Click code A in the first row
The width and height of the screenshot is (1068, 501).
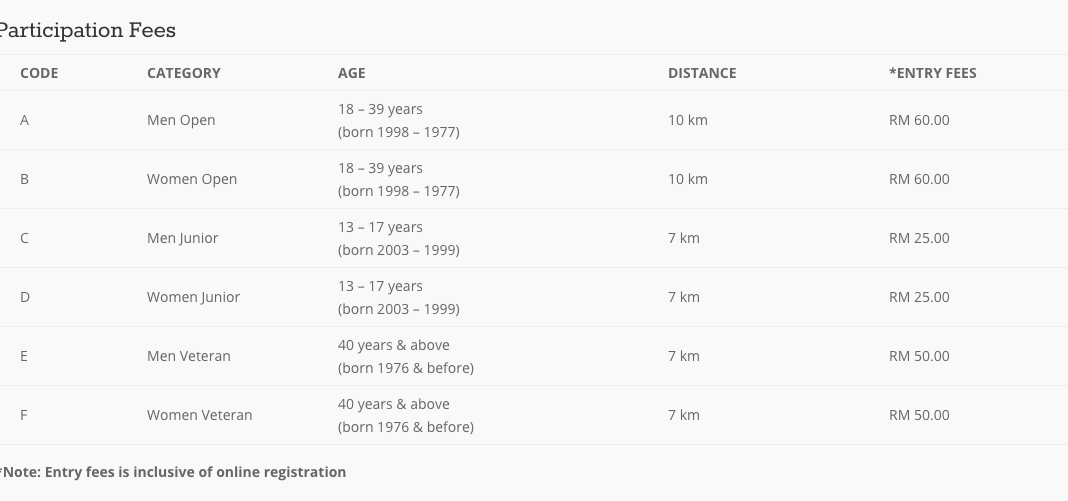[24, 120]
